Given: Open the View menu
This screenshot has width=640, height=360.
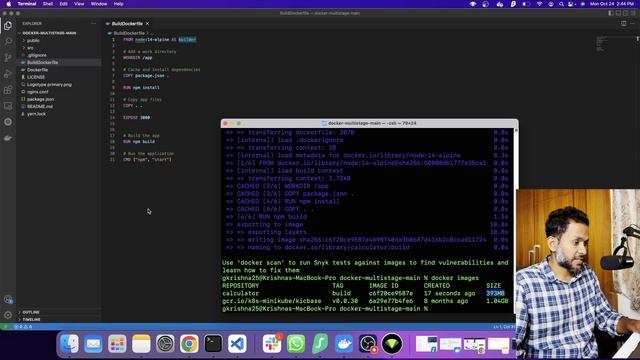Looking at the screenshot, I should (x=79, y=4).
